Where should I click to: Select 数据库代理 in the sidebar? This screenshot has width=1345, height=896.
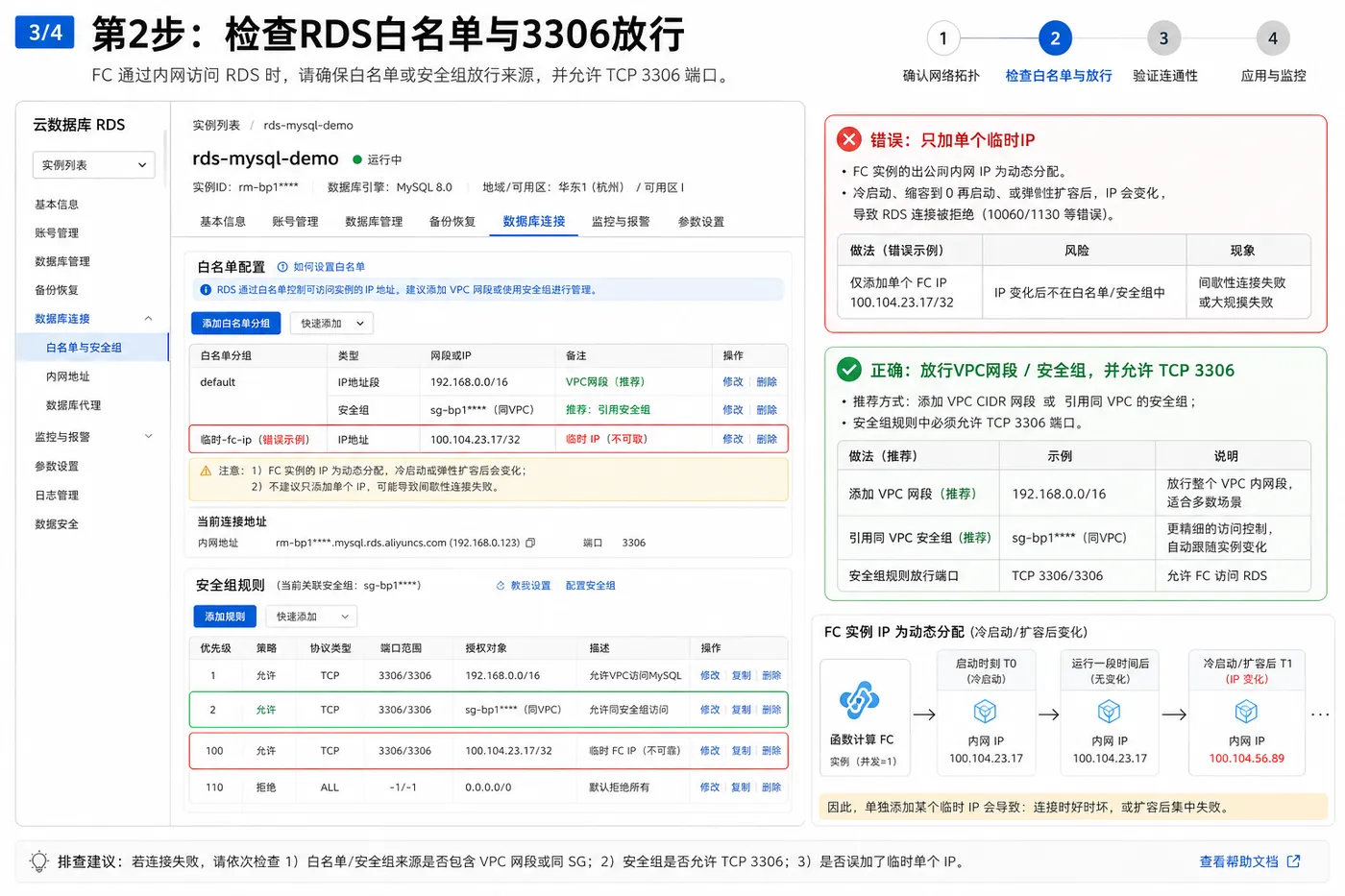74,405
